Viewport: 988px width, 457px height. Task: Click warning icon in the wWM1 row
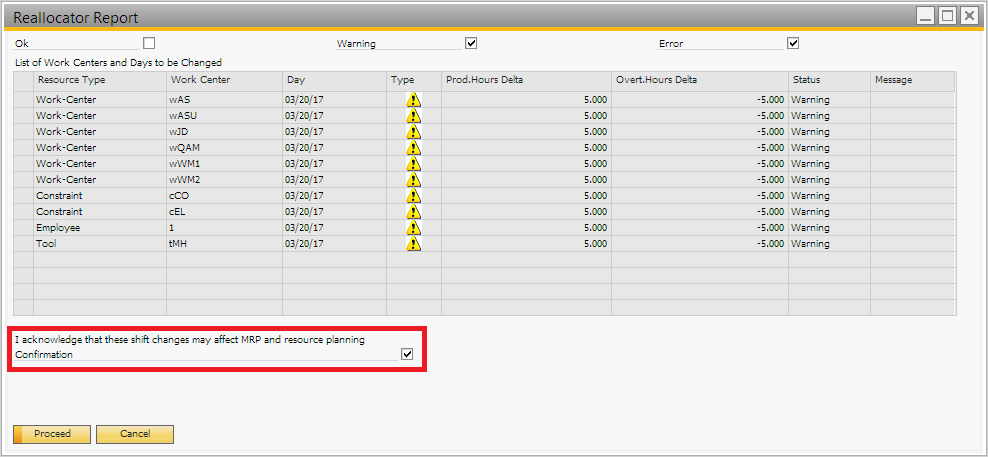pyautogui.click(x=413, y=164)
